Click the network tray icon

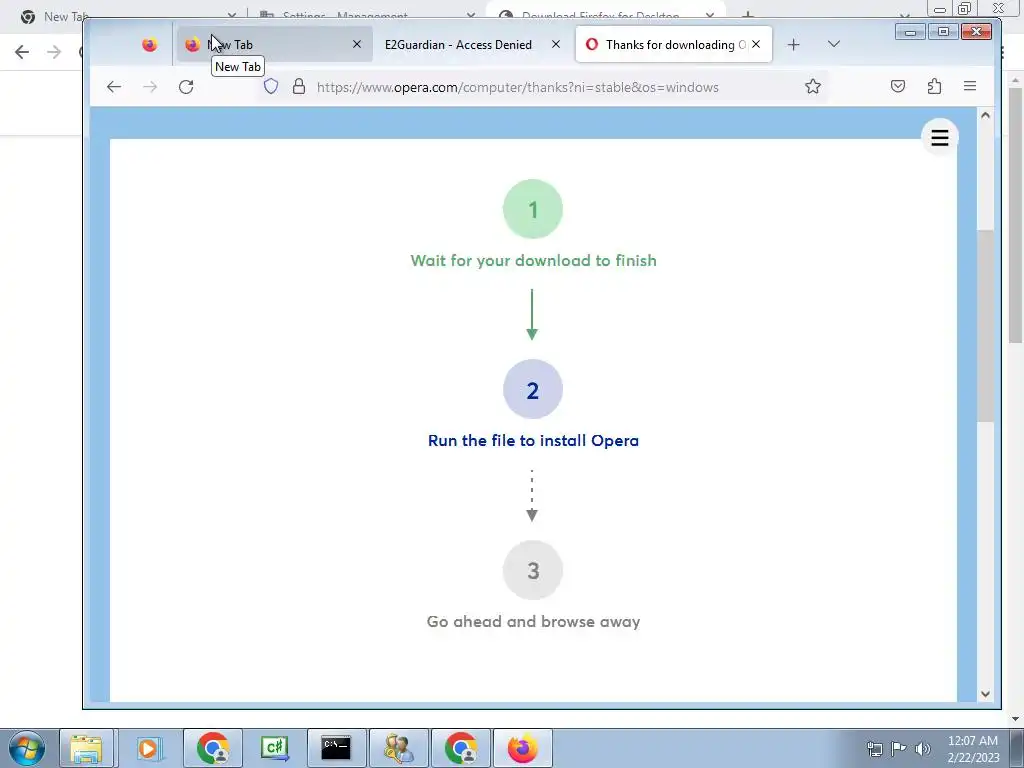(x=875, y=749)
